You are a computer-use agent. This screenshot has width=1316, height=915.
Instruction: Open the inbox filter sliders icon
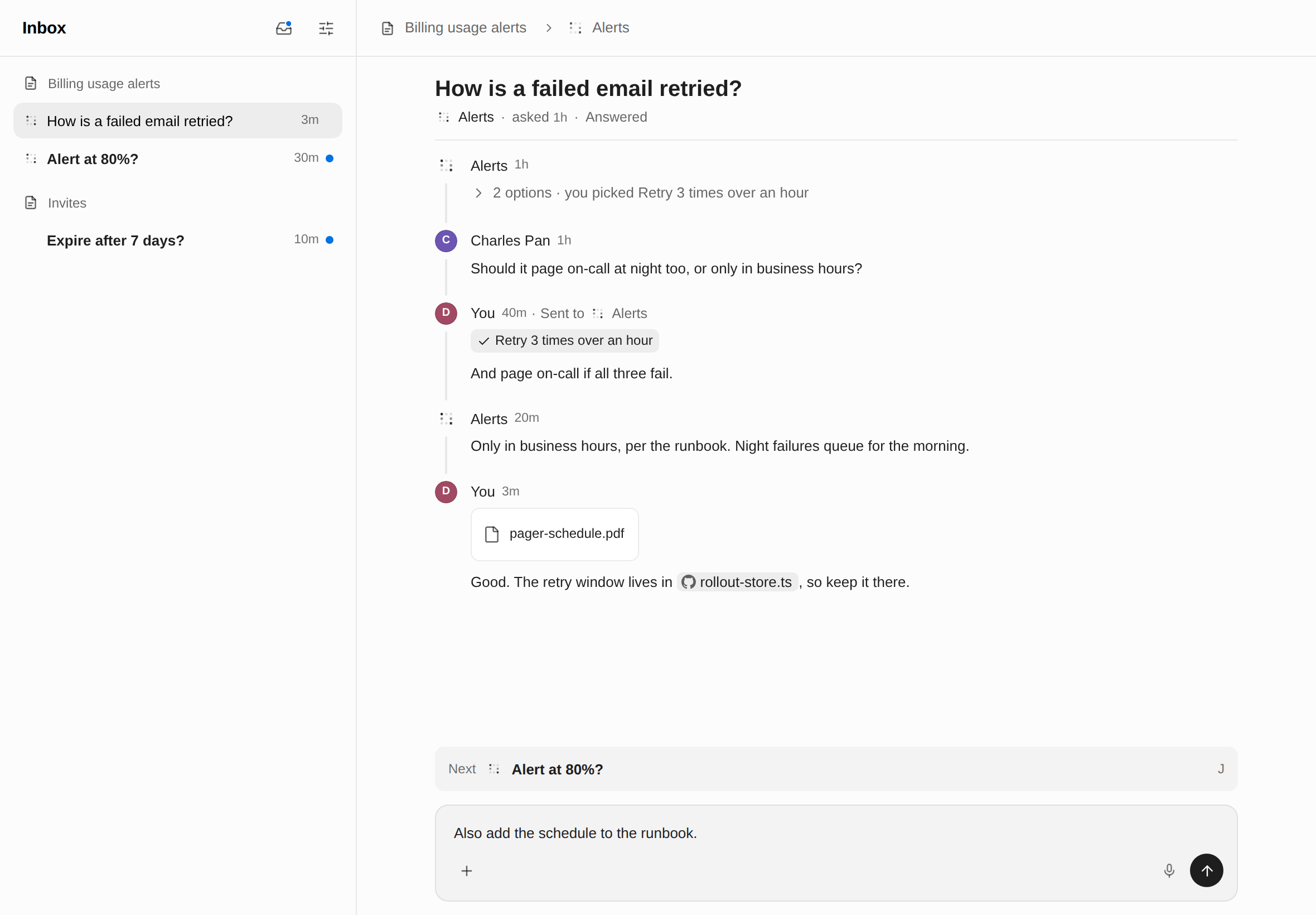pos(326,28)
